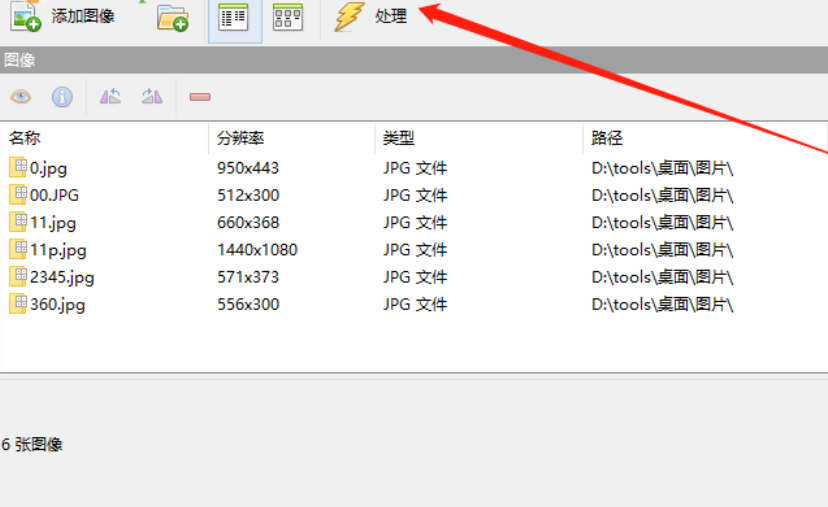Remove selected image with the red minus icon
Image resolution: width=828 pixels, height=507 pixels.
pyautogui.click(x=200, y=97)
